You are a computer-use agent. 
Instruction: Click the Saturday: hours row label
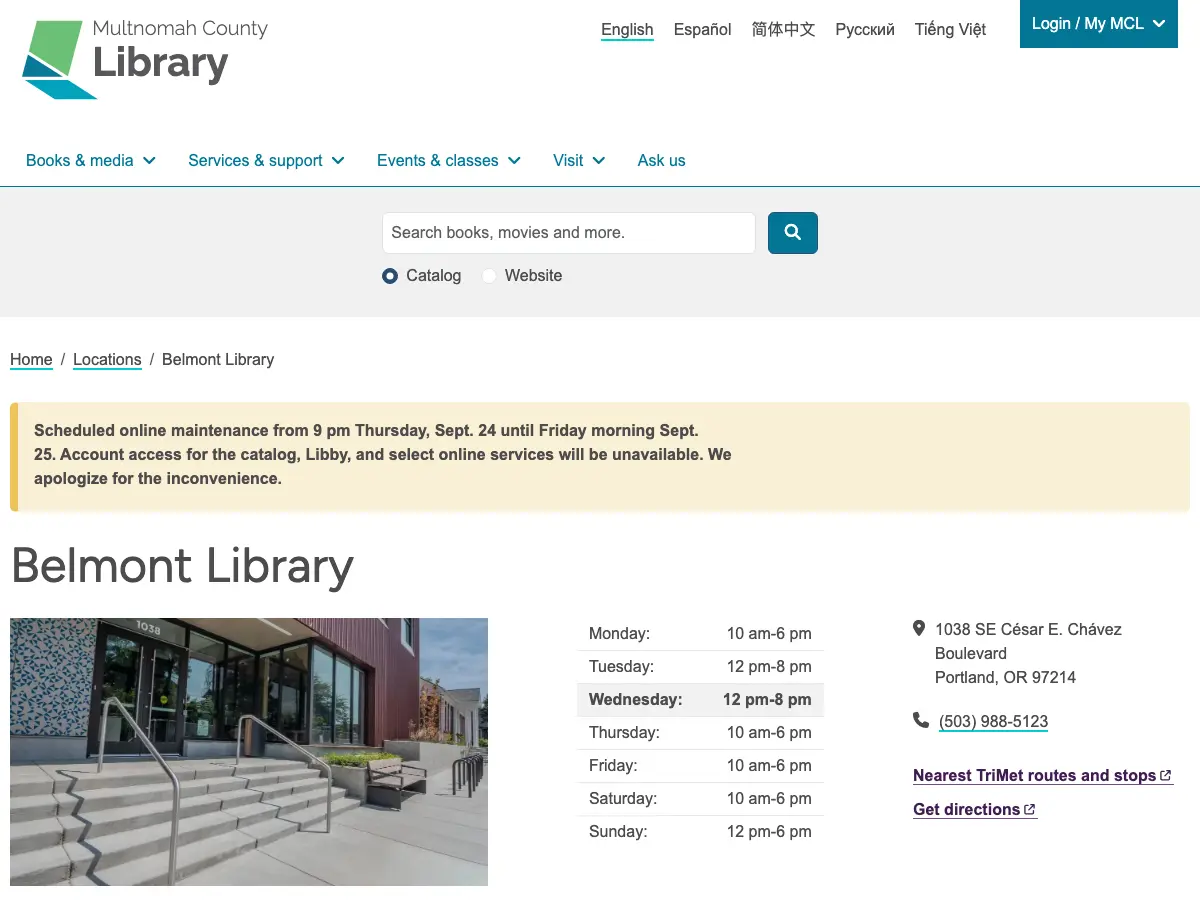[x=623, y=799]
